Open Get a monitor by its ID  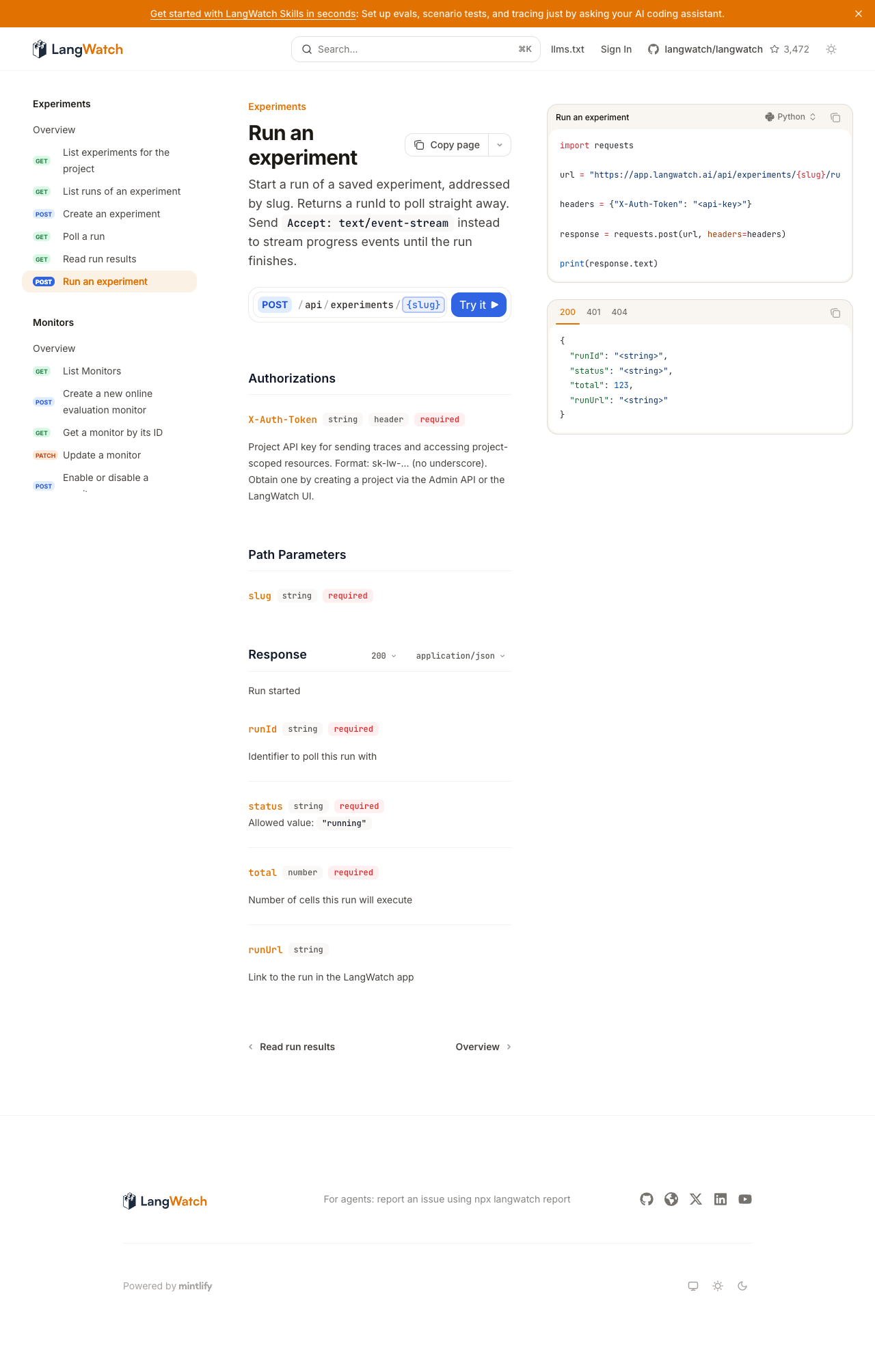click(109, 433)
